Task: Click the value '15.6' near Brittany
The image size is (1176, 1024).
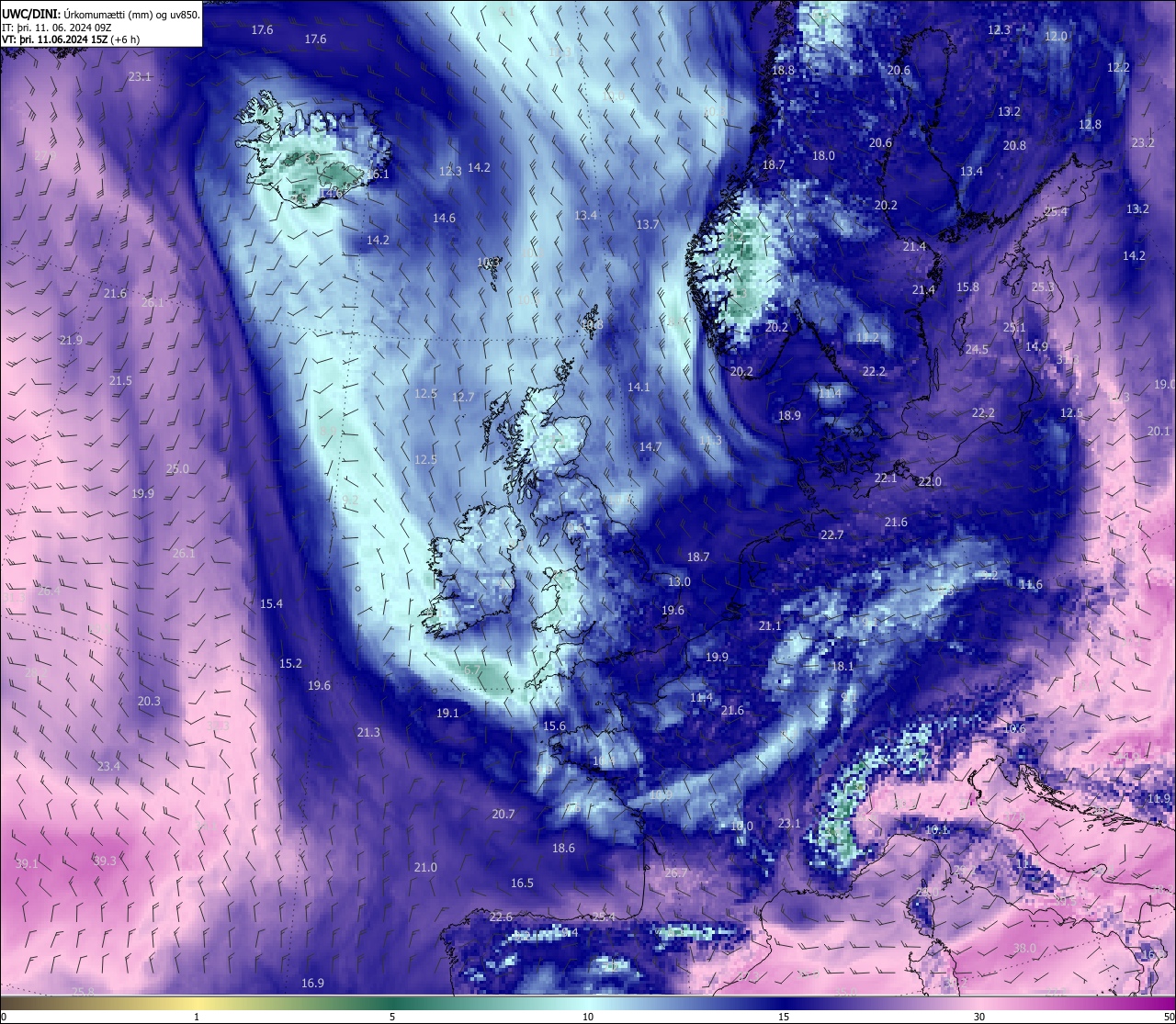Action: [554, 726]
